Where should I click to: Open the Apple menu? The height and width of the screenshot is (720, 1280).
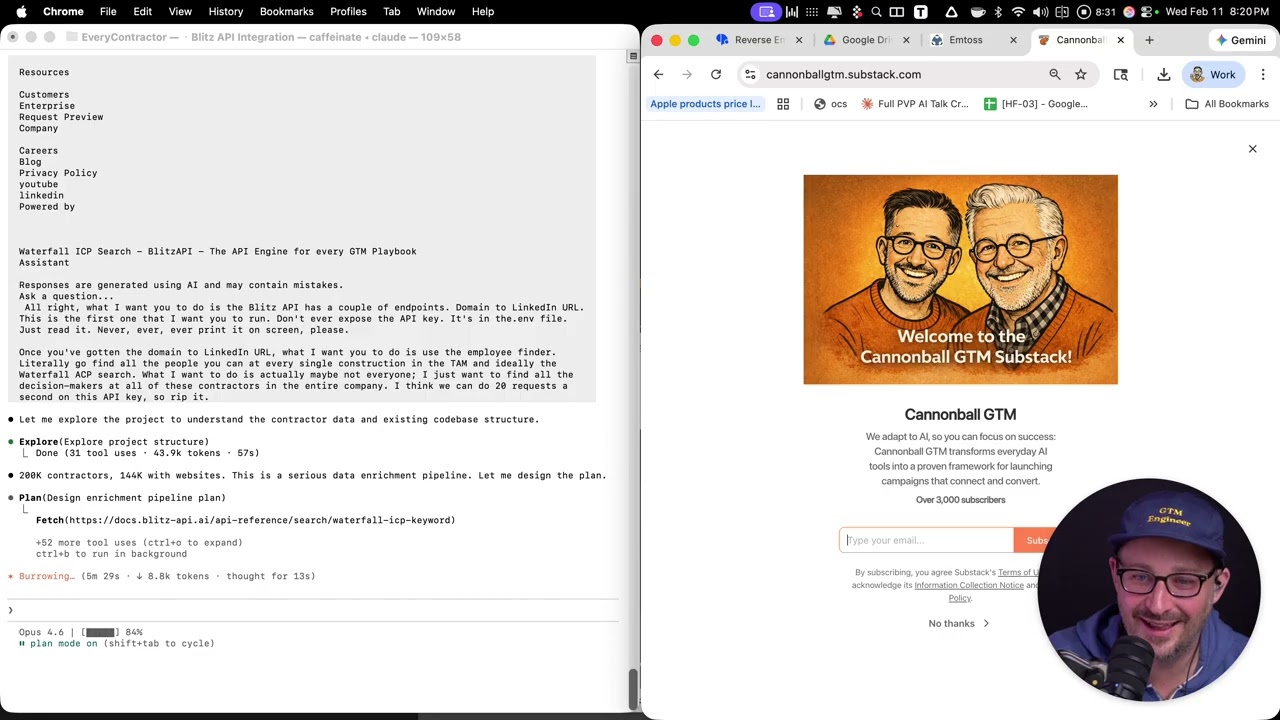coord(21,12)
